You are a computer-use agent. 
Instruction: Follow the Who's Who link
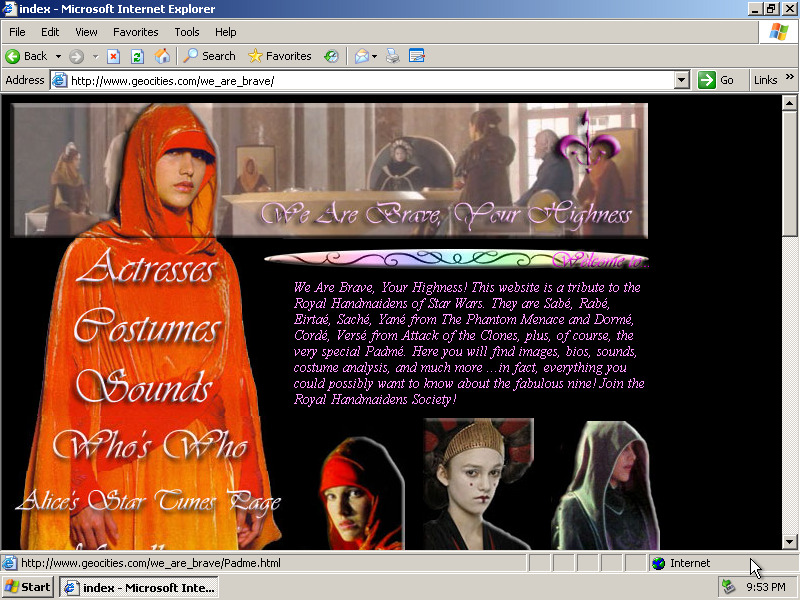[149, 446]
